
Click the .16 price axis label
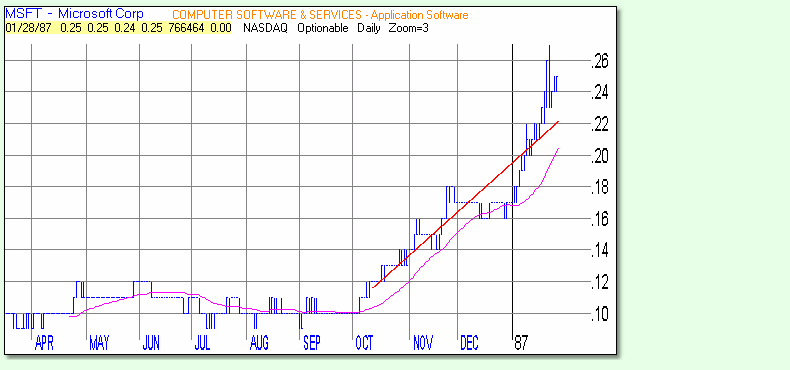click(x=601, y=220)
